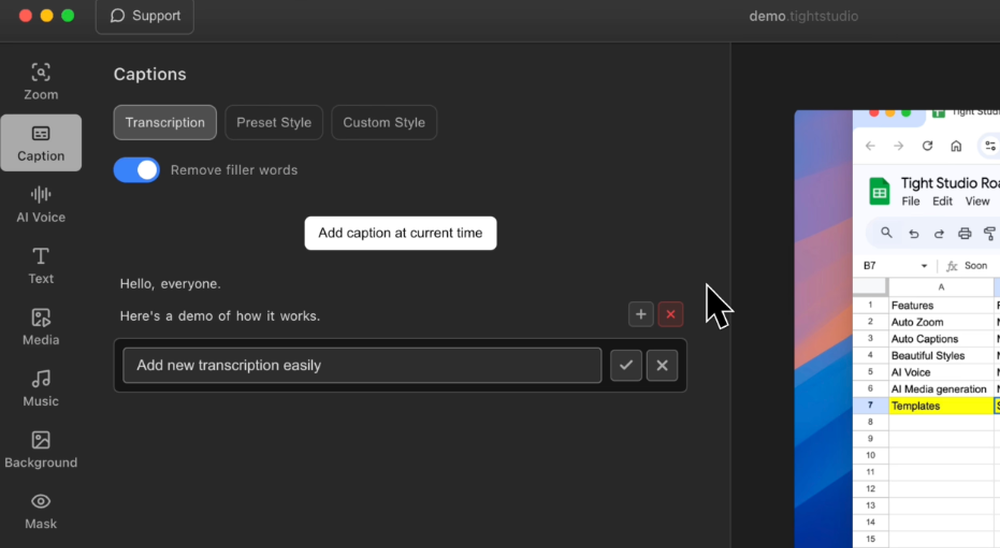The image size is (1000, 548).
Task: Click the column A header in spreadsheet
Action: (x=941, y=288)
